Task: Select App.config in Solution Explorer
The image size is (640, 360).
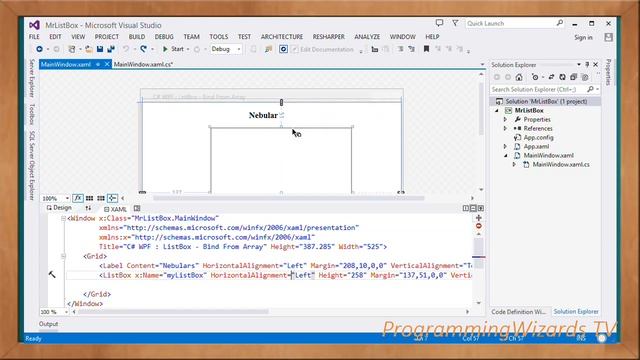Action: (538, 138)
